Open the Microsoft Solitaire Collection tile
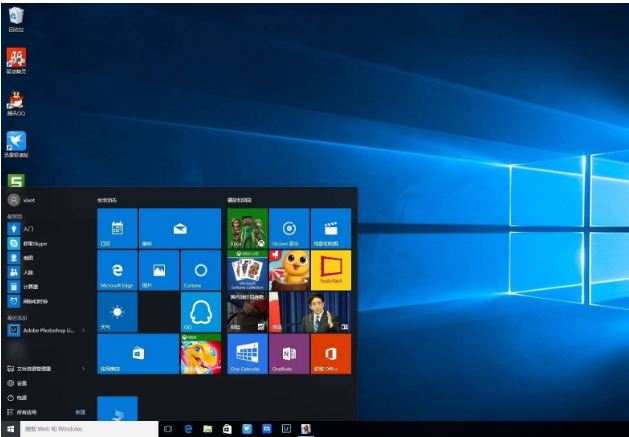Screen dimensions: 629x437 247,270
